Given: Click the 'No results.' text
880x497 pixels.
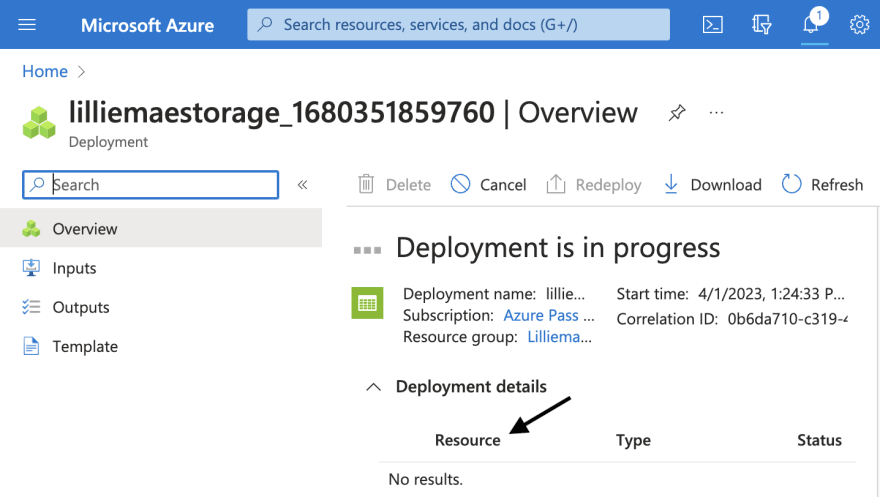Looking at the screenshot, I should click(425, 480).
